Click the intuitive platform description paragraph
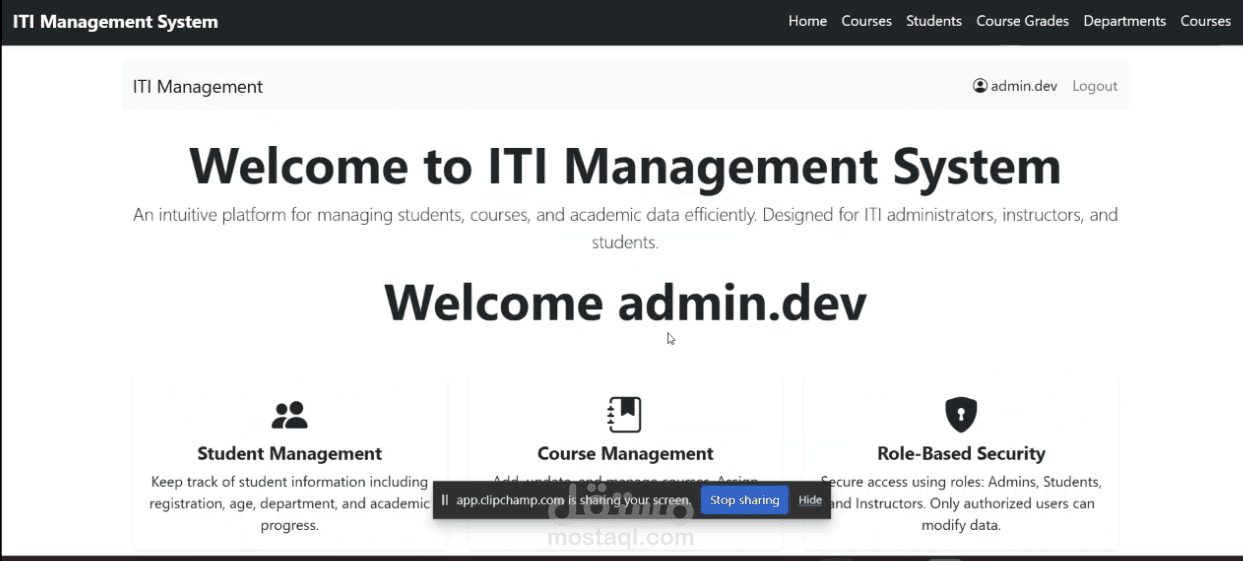Screen dimensions: 1243x561 (x=625, y=228)
